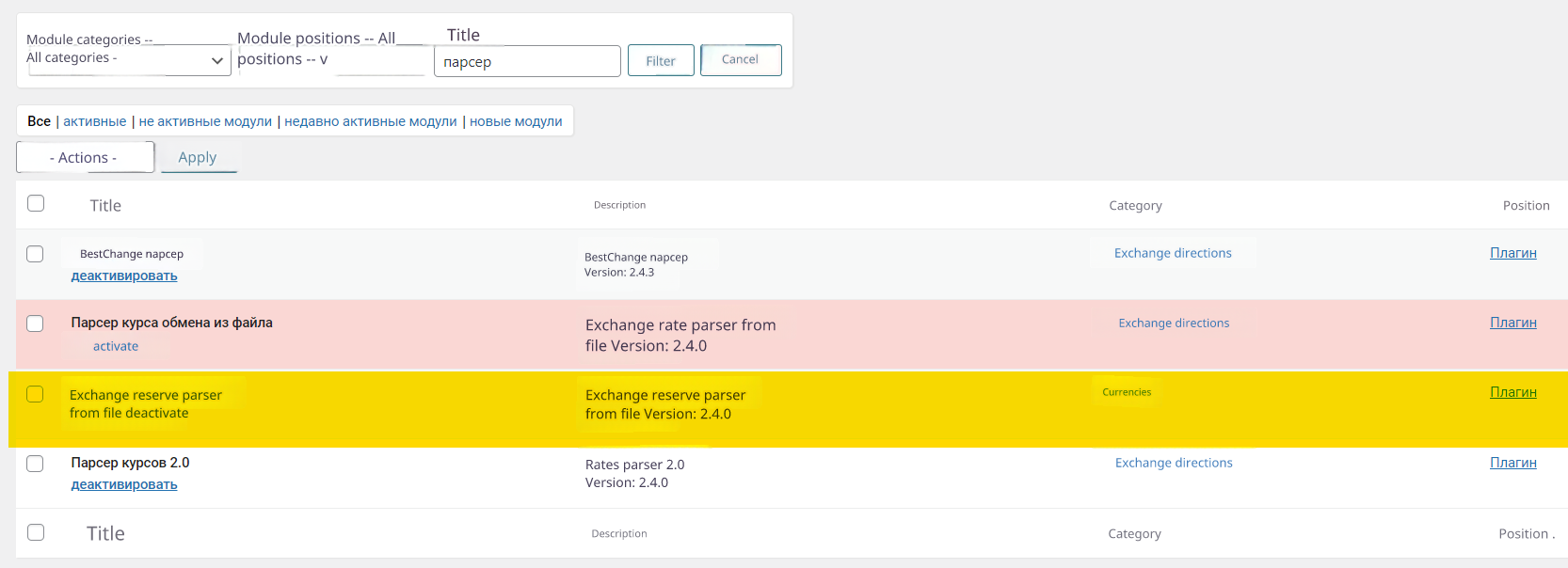Click the Плагин link in the highlighted yellow row

1512,392
